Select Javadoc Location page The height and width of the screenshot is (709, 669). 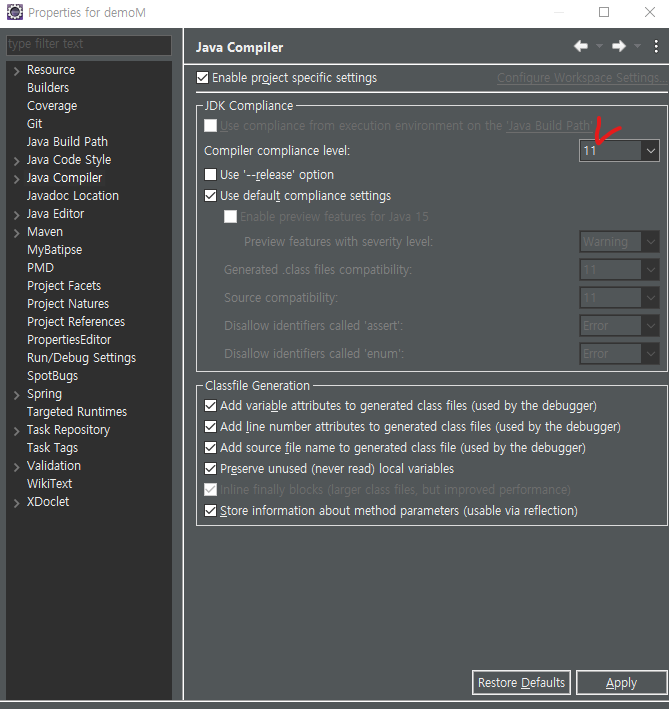pyautogui.click(x=73, y=195)
